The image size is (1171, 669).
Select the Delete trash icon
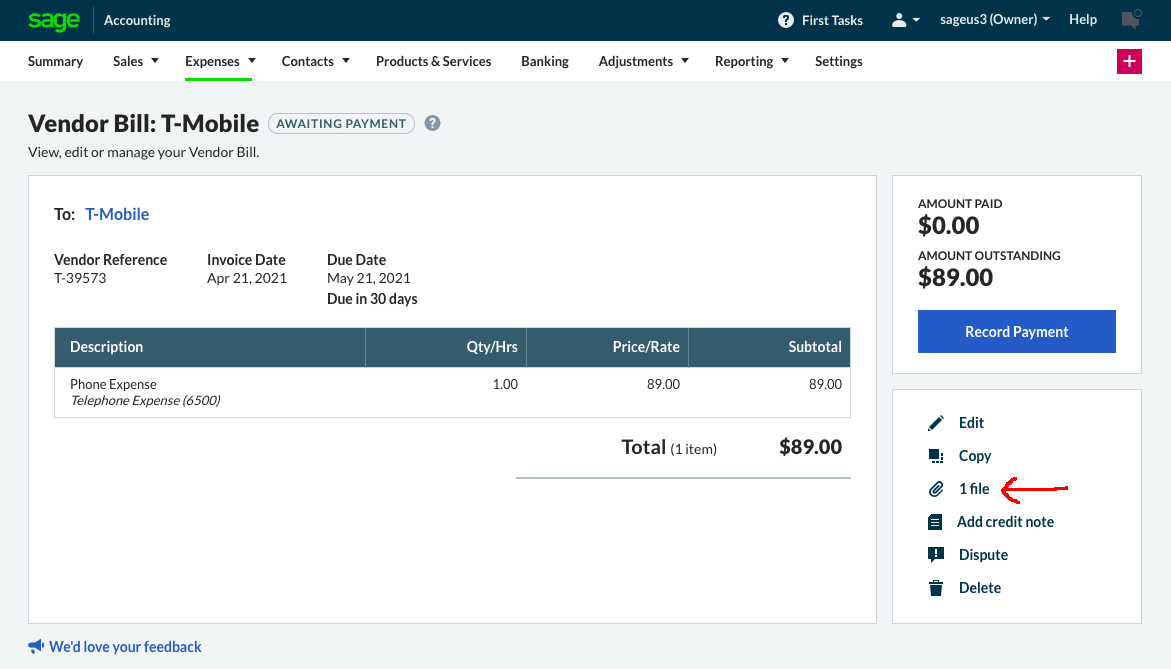click(x=936, y=587)
